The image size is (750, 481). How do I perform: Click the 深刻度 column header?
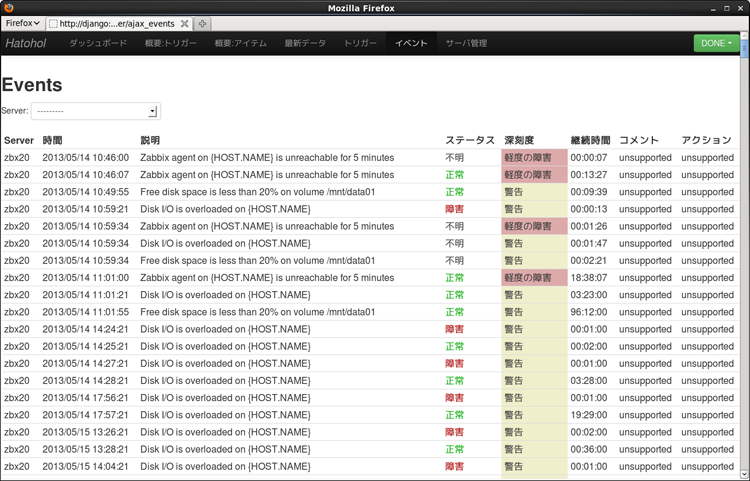pos(520,141)
